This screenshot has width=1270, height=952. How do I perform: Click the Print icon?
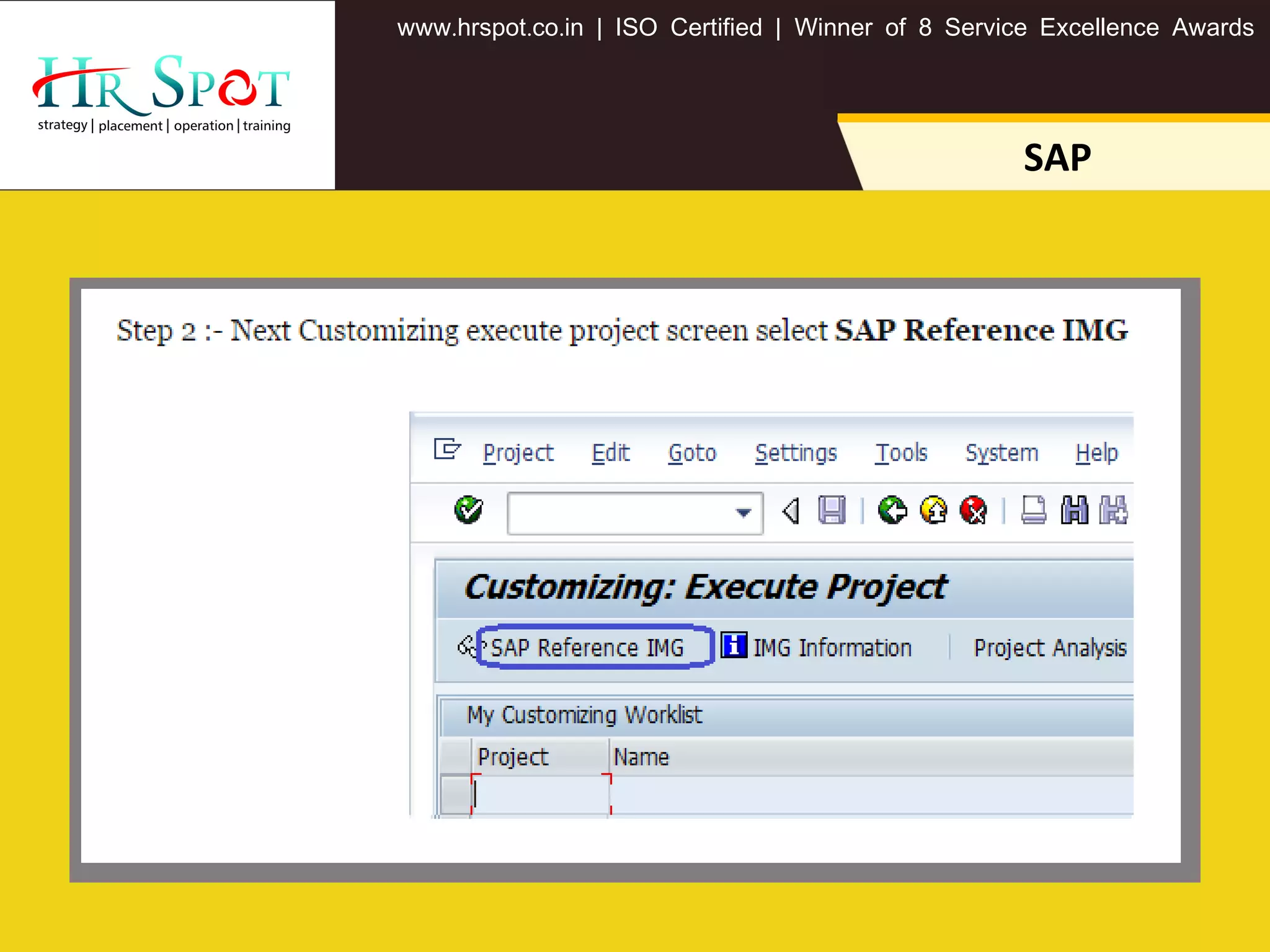[x=1033, y=511]
